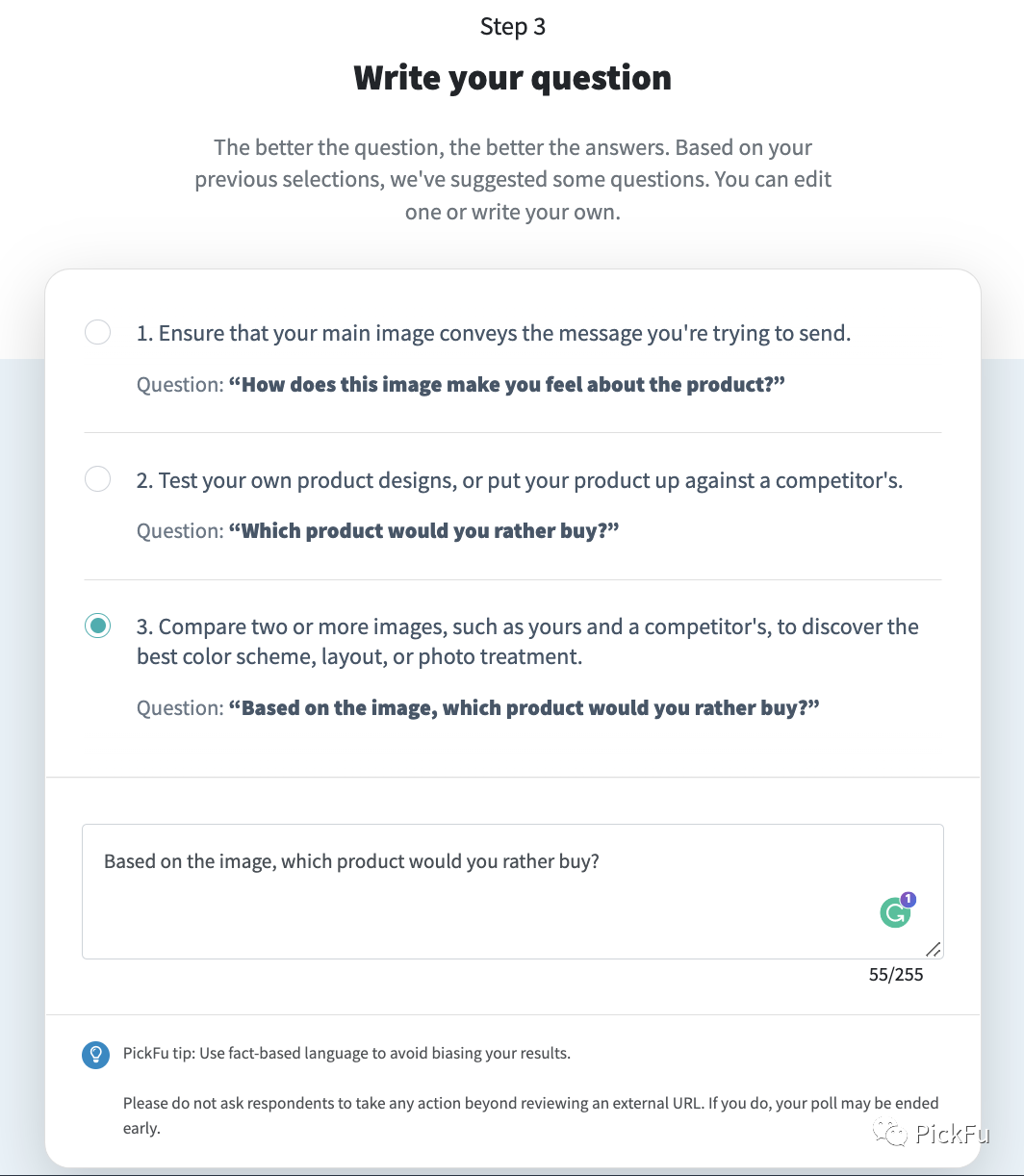Click the PickFu watermark text

click(952, 1135)
